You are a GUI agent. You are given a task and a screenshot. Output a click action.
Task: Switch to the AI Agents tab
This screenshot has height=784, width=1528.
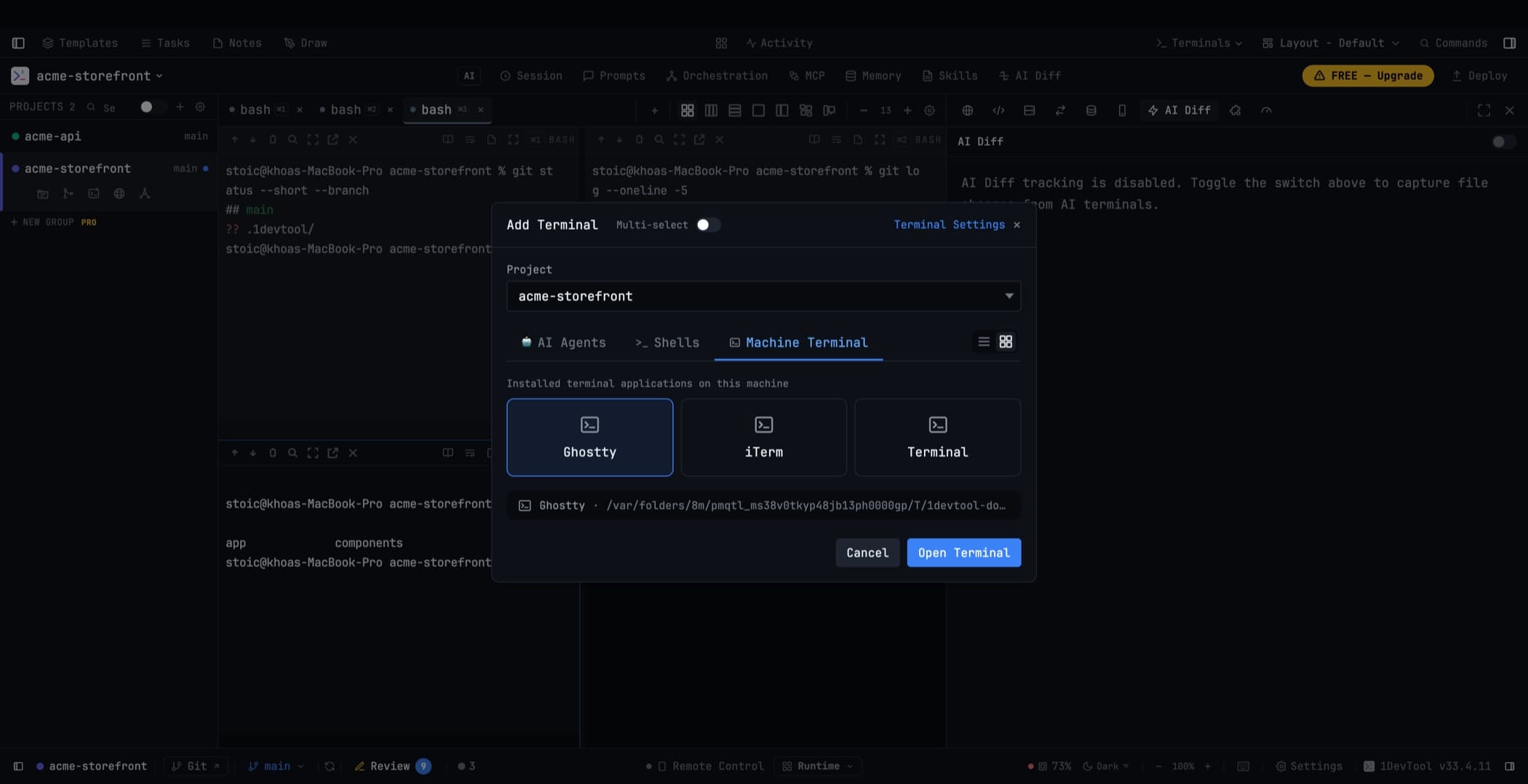pos(564,343)
